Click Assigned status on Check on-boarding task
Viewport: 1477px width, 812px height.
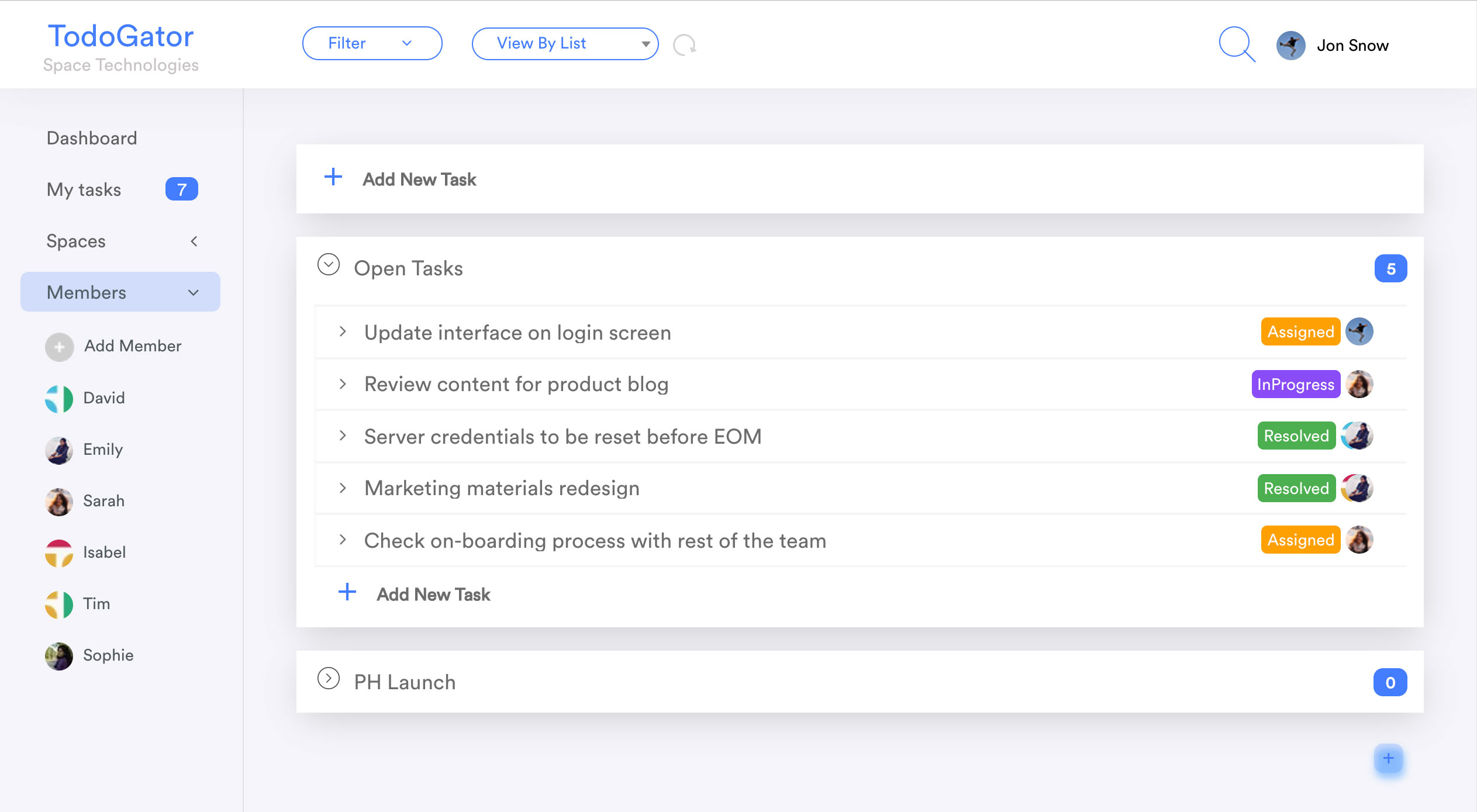coord(1300,540)
